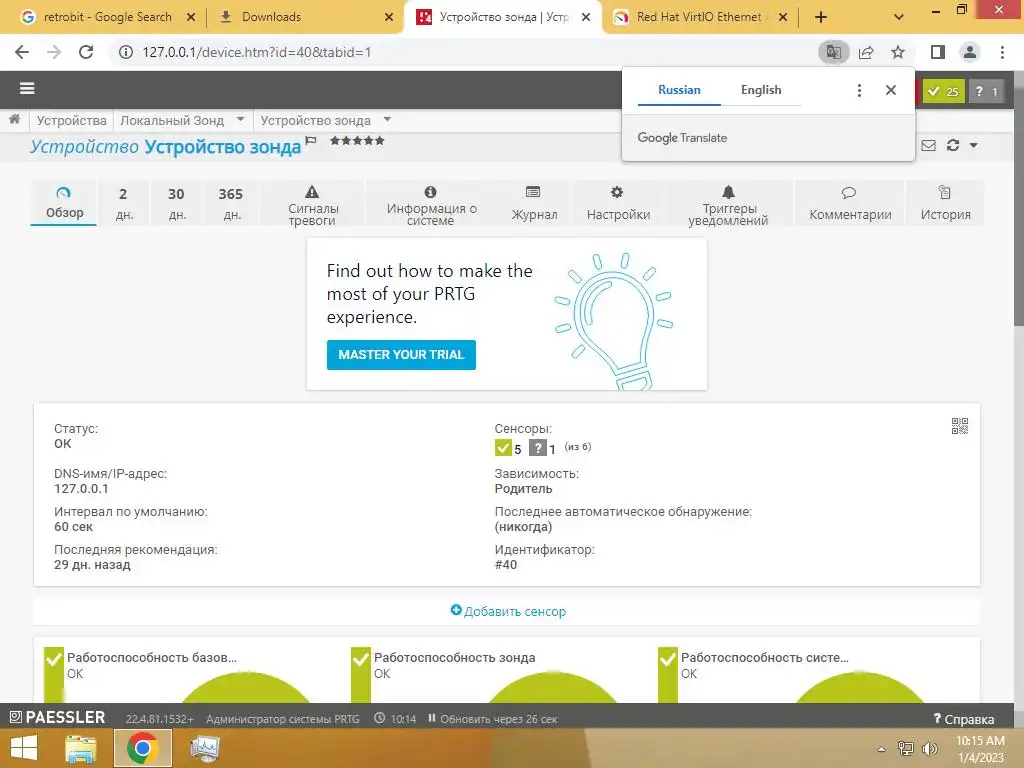The height and width of the screenshot is (768, 1024).
Task: Open Работоспособность зонда sensor
Action: (x=455, y=658)
